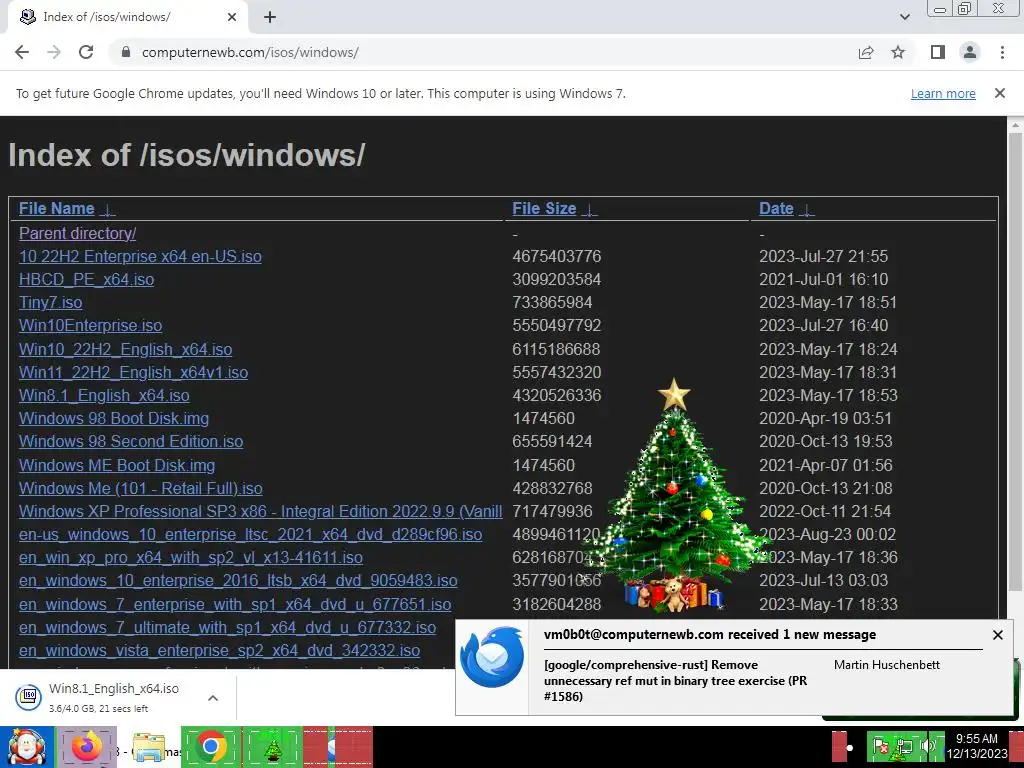
Task: Open Action Center flag tray icon
Action: (880, 746)
